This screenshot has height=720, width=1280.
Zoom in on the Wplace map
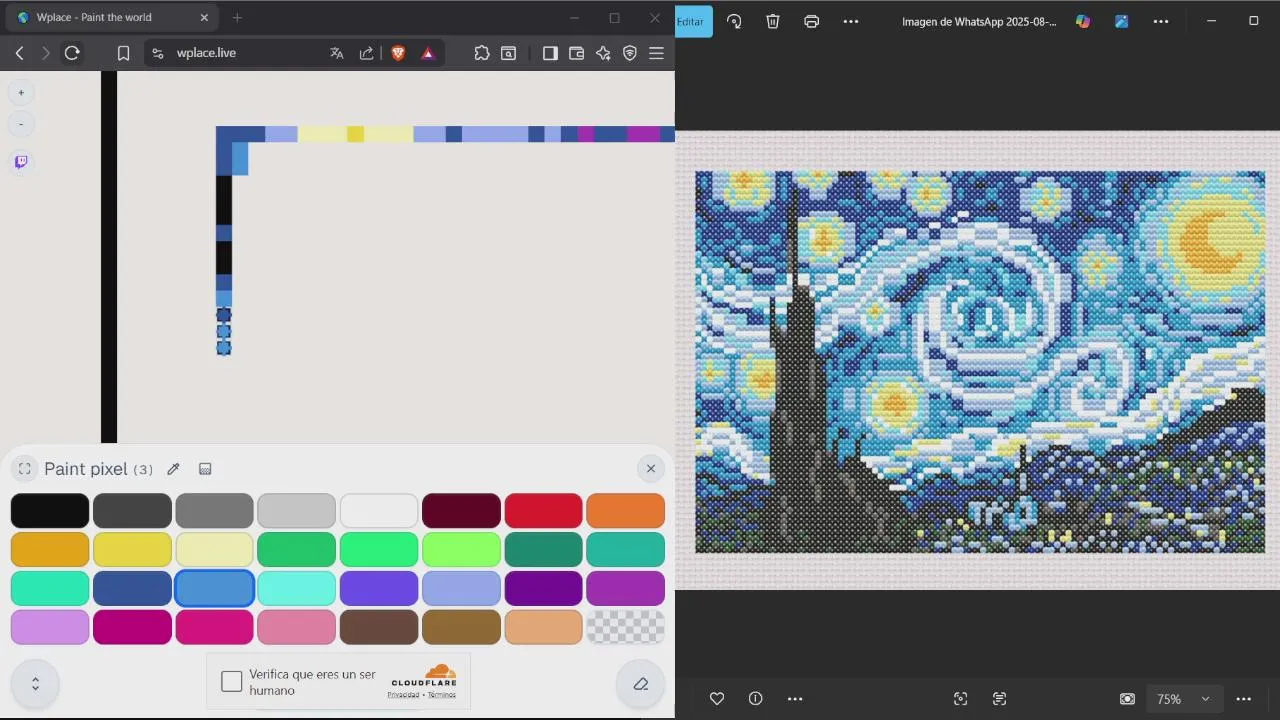point(21,92)
